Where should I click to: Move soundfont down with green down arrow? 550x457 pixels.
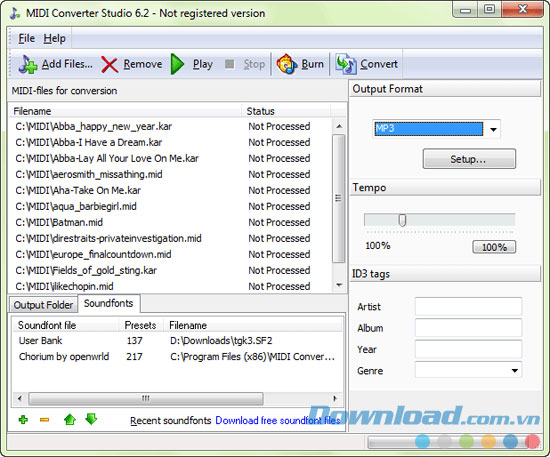coord(91,419)
